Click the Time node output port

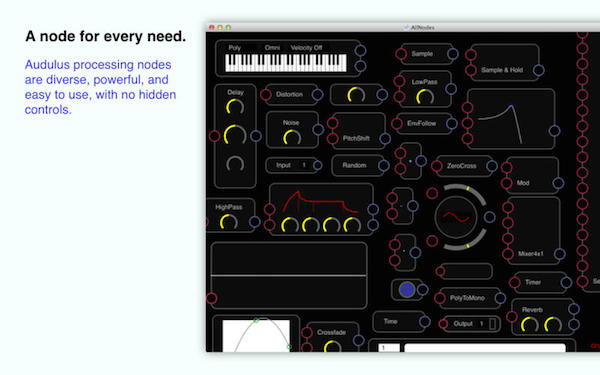click(x=424, y=322)
